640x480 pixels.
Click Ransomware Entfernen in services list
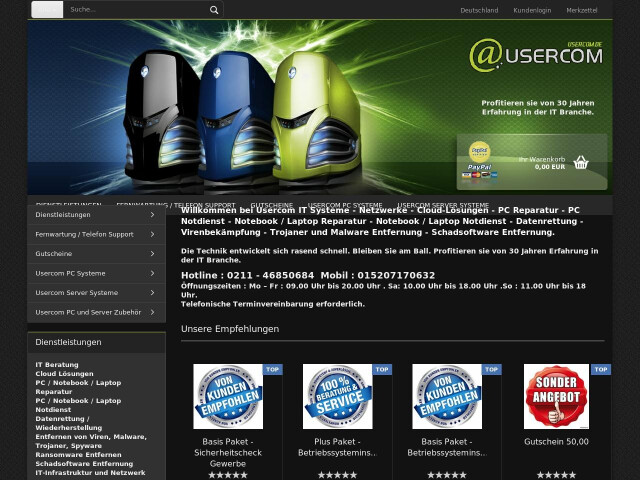point(78,454)
